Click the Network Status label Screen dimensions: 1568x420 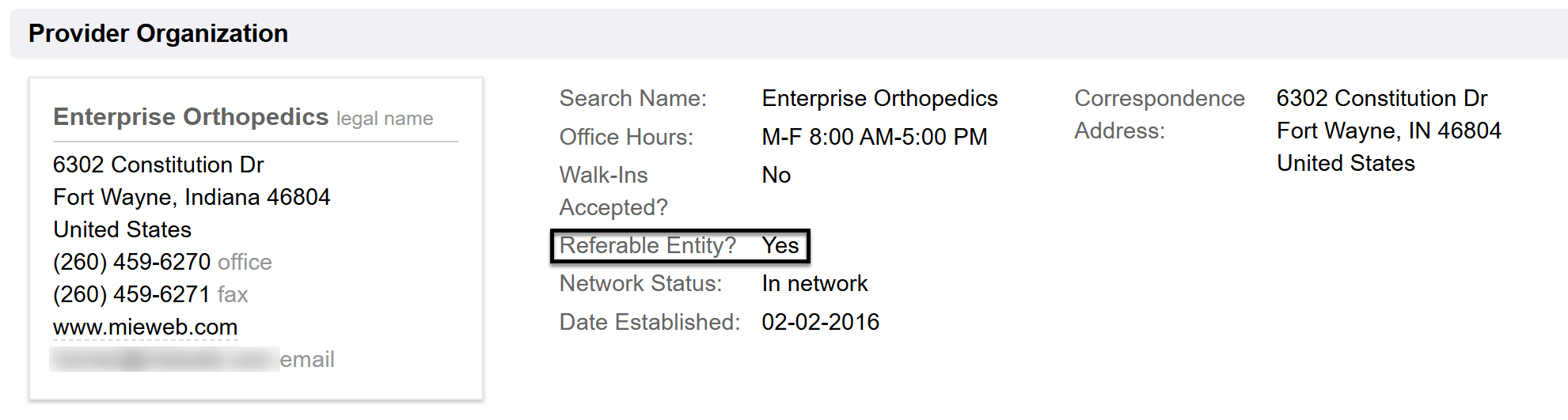(x=640, y=283)
